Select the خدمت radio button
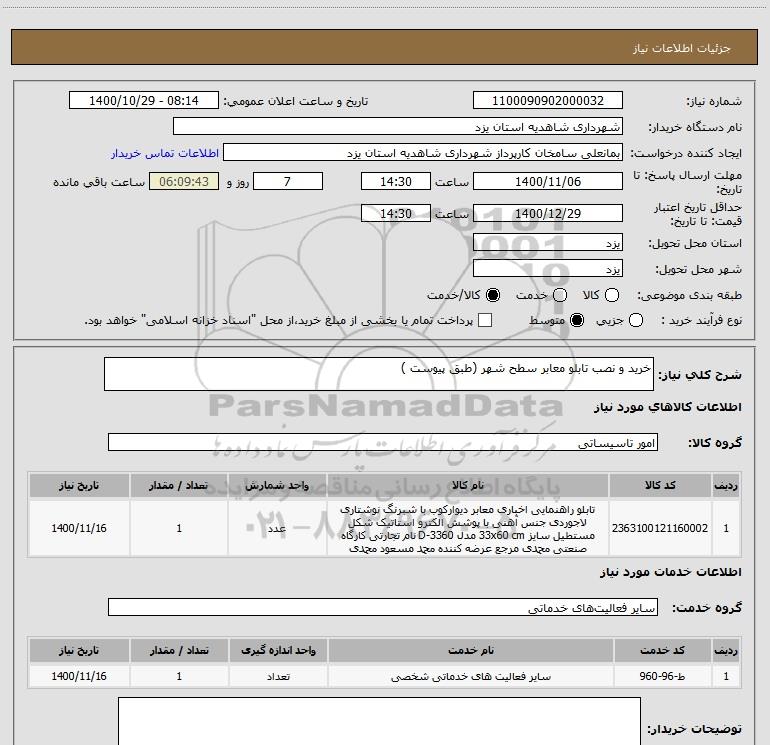 [x=560, y=295]
